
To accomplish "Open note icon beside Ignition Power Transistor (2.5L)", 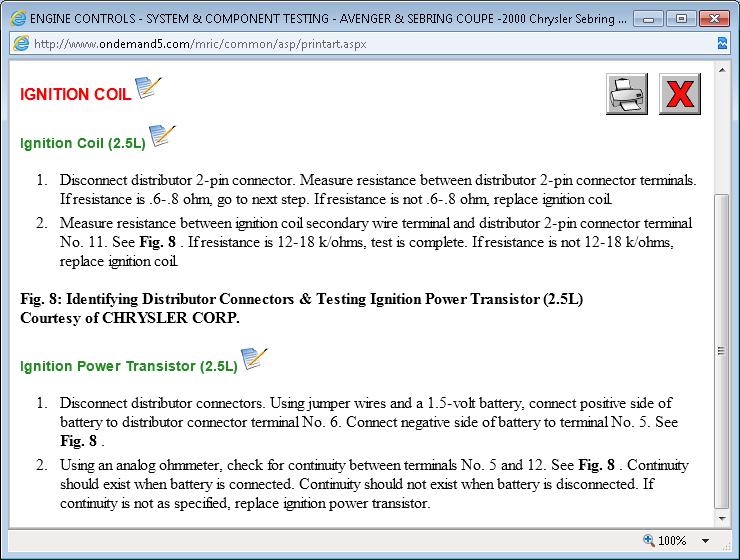I will [254, 359].
